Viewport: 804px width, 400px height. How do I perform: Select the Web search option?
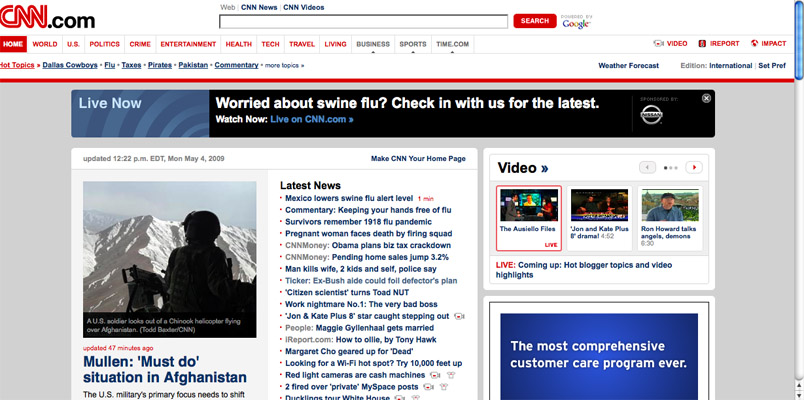click(x=228, y=7)
